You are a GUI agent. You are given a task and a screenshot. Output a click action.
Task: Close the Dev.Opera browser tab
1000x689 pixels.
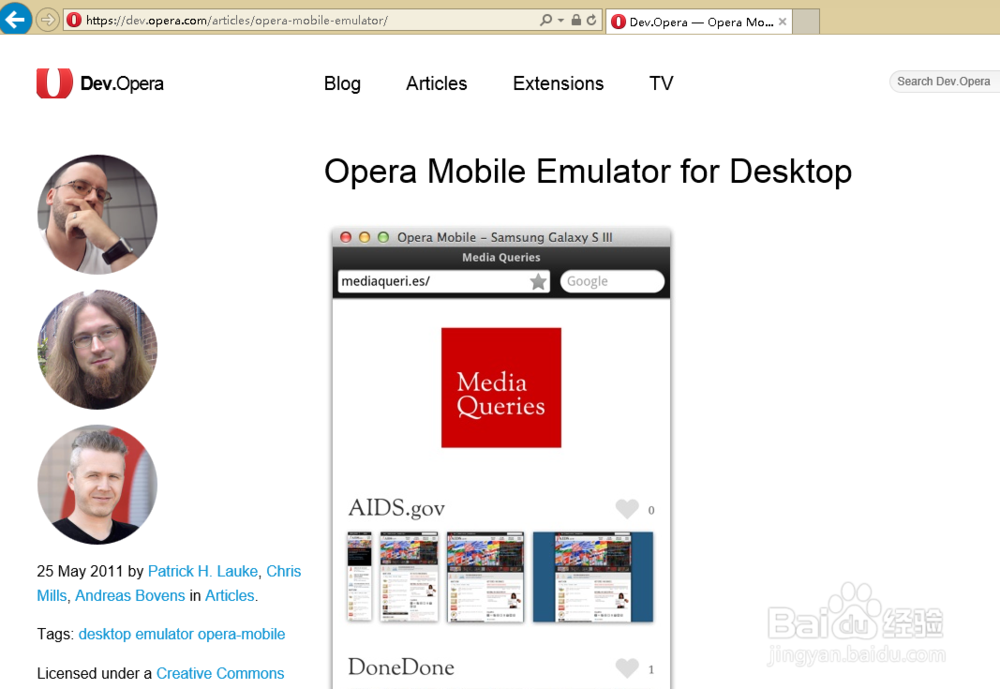pyautogui.click(x=783, y=22)
